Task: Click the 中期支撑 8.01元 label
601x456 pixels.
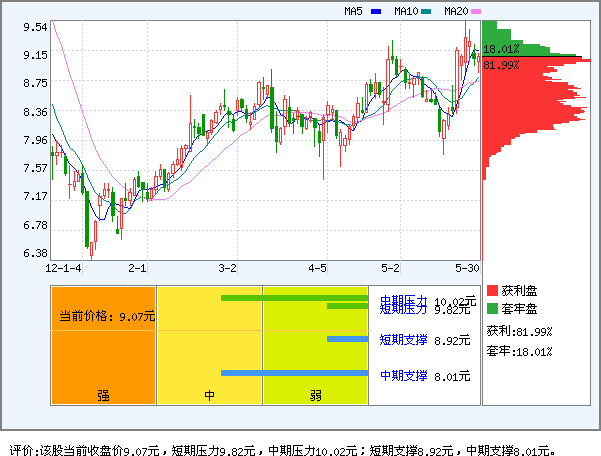Action: 424,376
